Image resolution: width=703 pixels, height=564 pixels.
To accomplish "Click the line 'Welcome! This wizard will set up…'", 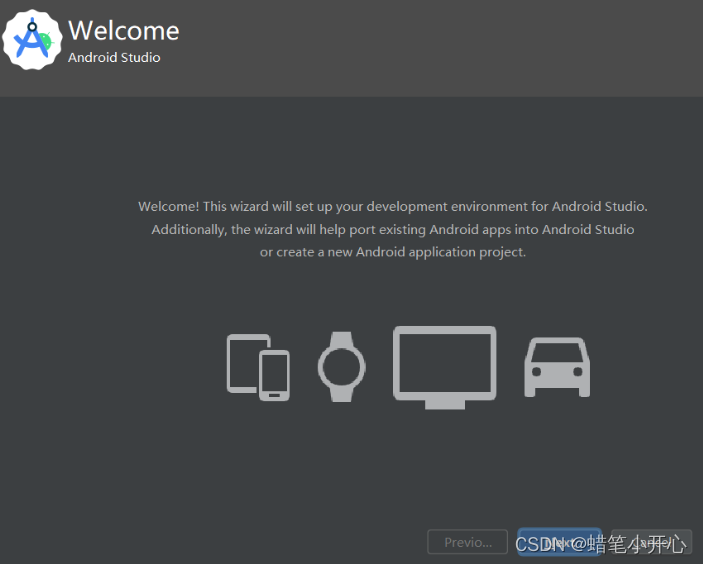I will pyautogui.click(x=393, y=206).
